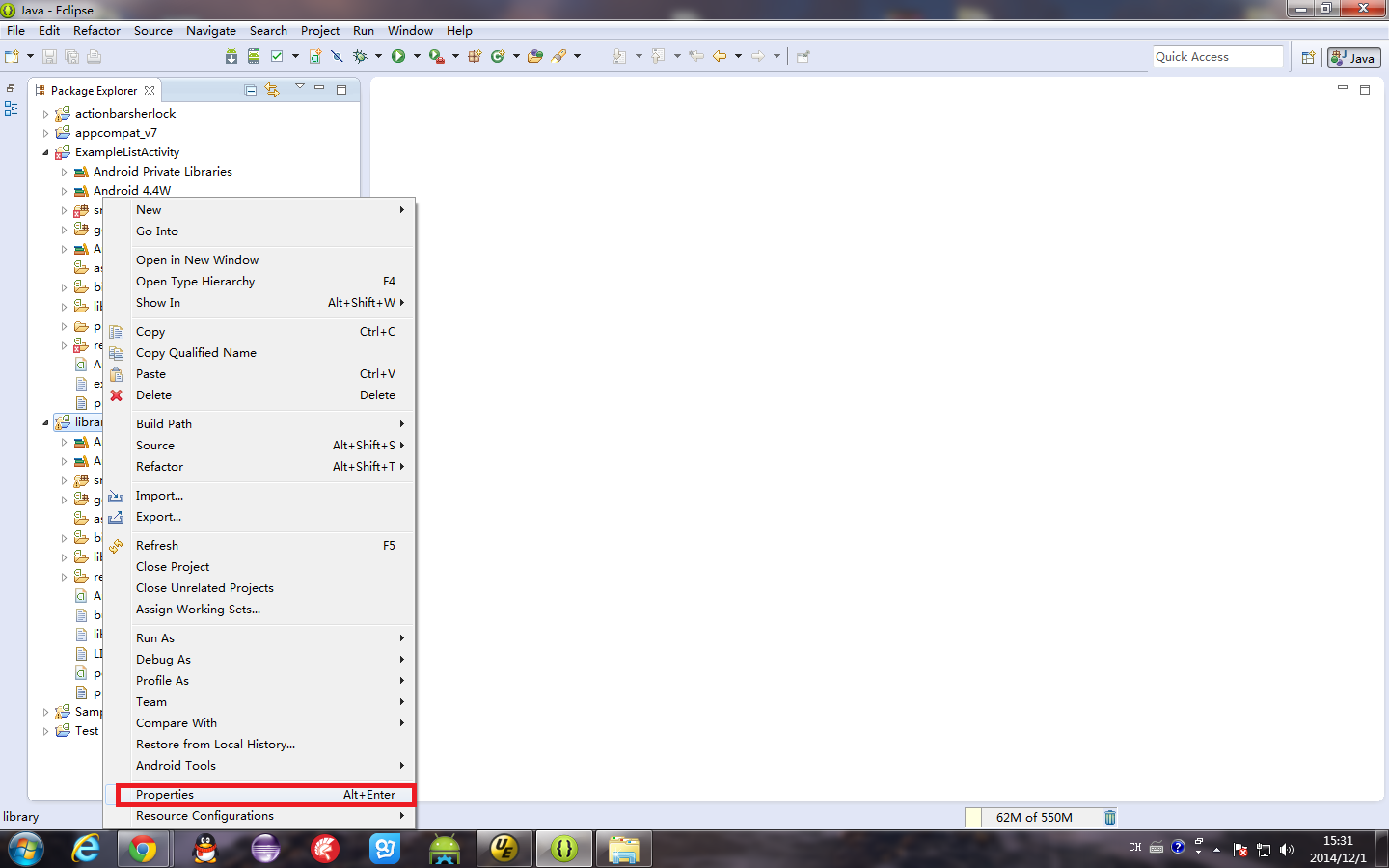The height and width of the screenshot is (868, 1389).
Task: Open the Build Path submenu
Action: (x=260, y=424)
